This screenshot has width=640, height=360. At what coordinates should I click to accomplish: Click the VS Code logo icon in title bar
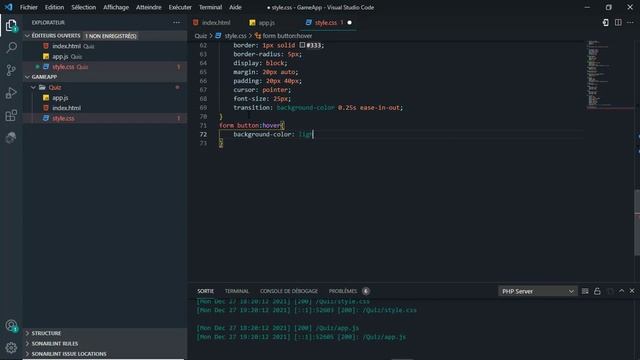pos(8,7)
